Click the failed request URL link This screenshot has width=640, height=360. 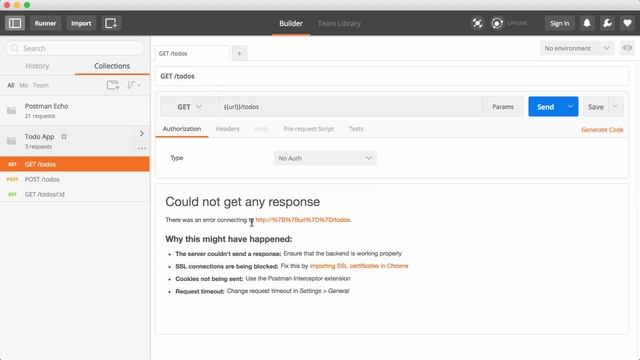click(303, 220)
